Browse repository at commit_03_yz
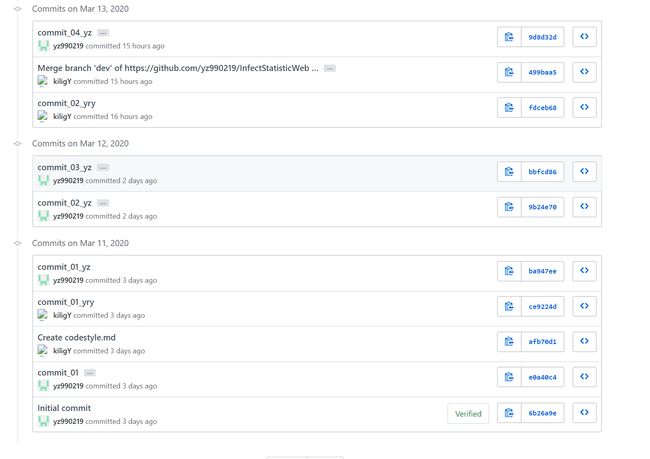This screenshot has width=650, height=459. pyautogui.click(x=585, y=172)
